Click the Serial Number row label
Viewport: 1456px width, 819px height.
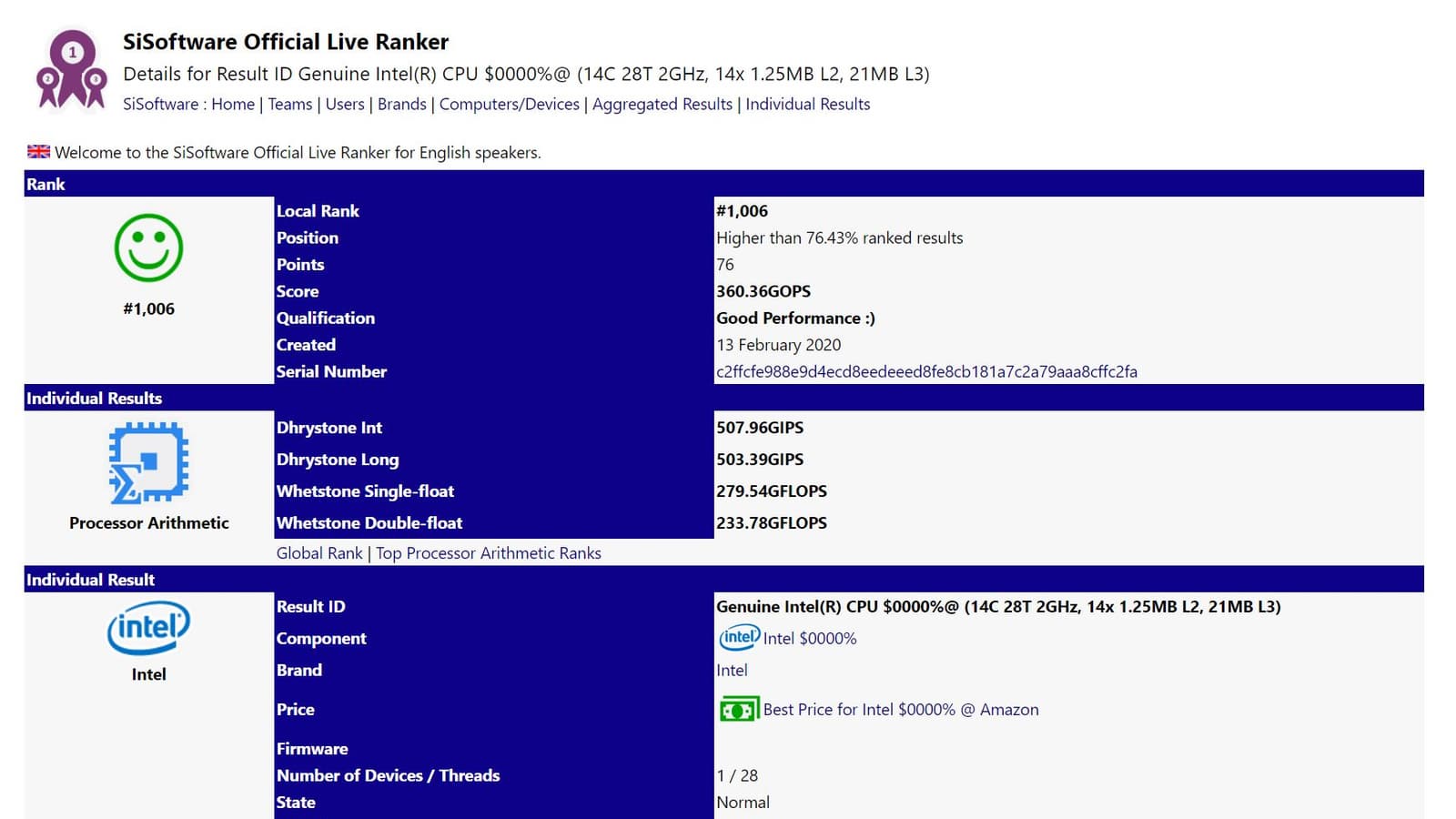click(331, 371)
